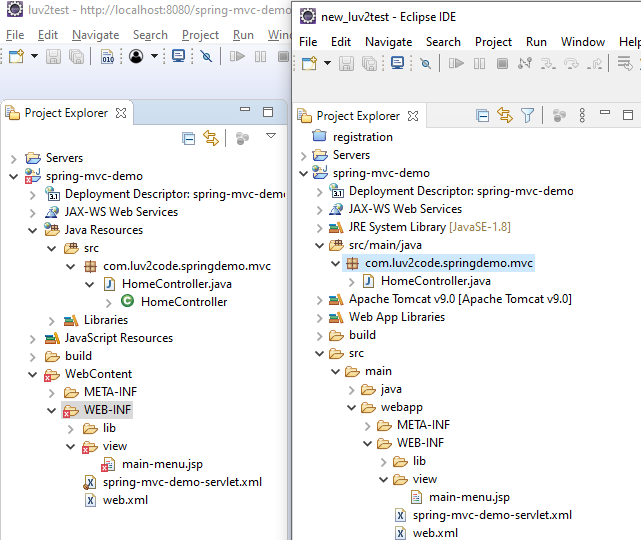
Task: Click Save All icon in luv2test window toolbar
Action: [76, 56]
